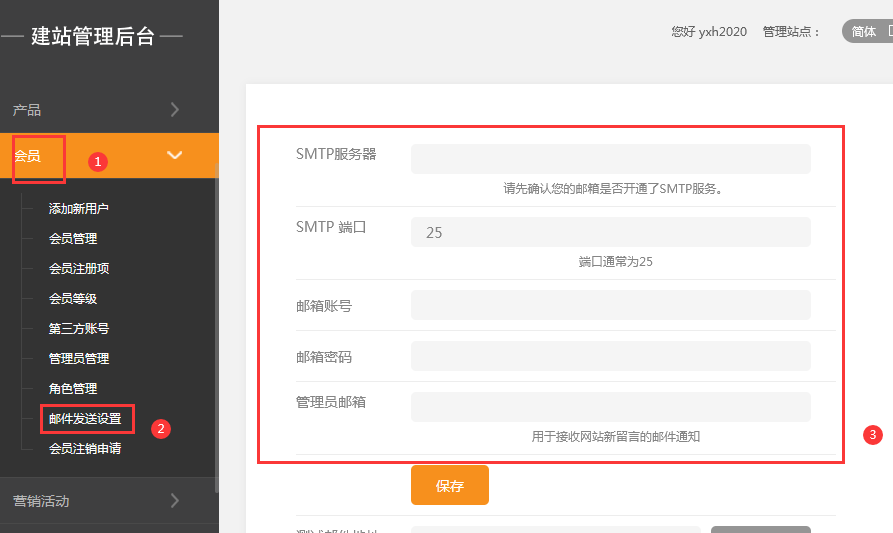Focus the 邮箱密码 input

tap(610, 356)
